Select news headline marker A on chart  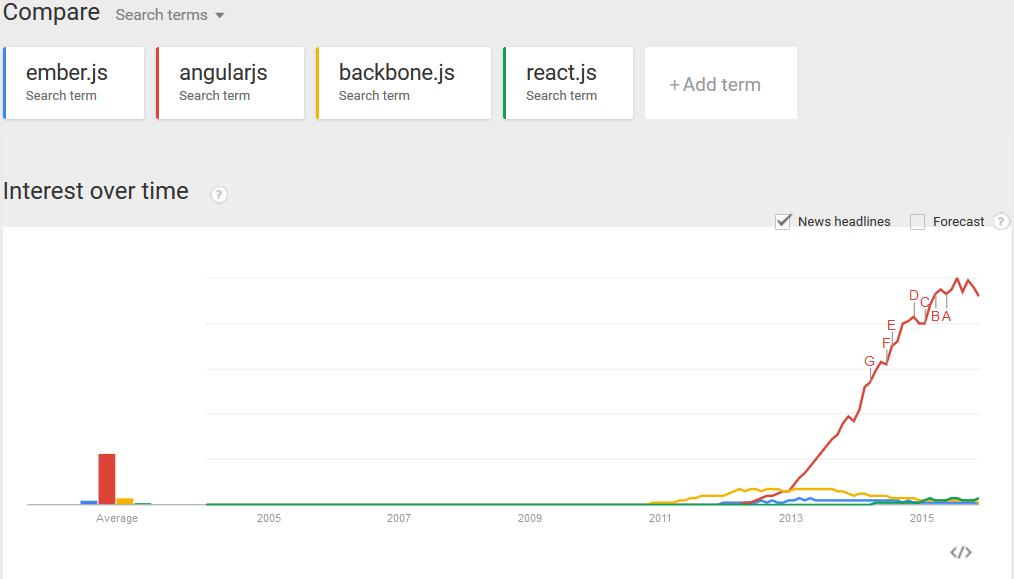946,316
